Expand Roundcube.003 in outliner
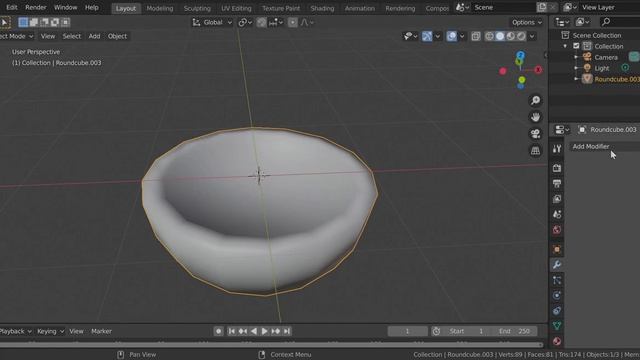 coord(576,79)
